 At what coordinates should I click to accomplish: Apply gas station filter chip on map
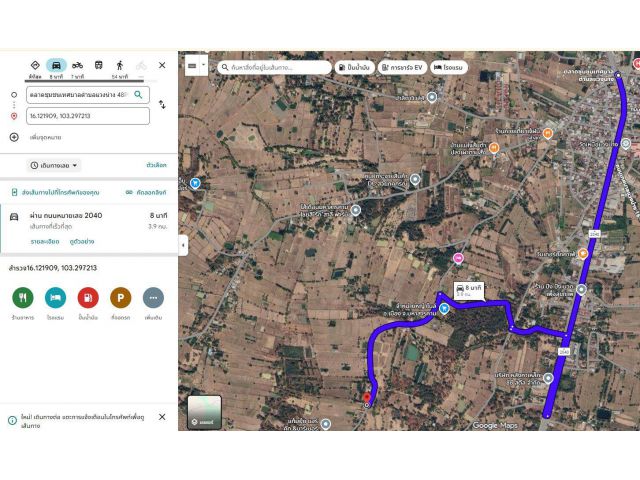coord(355,67)
